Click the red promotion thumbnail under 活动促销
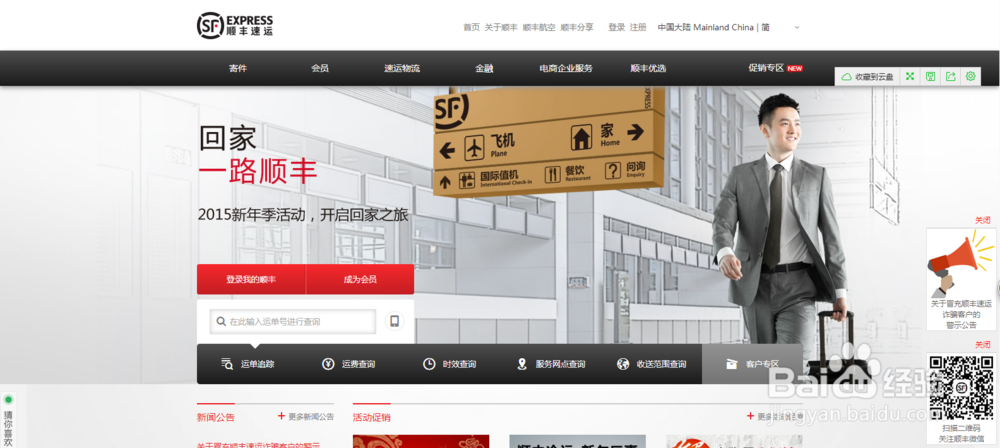 point(421,442)
